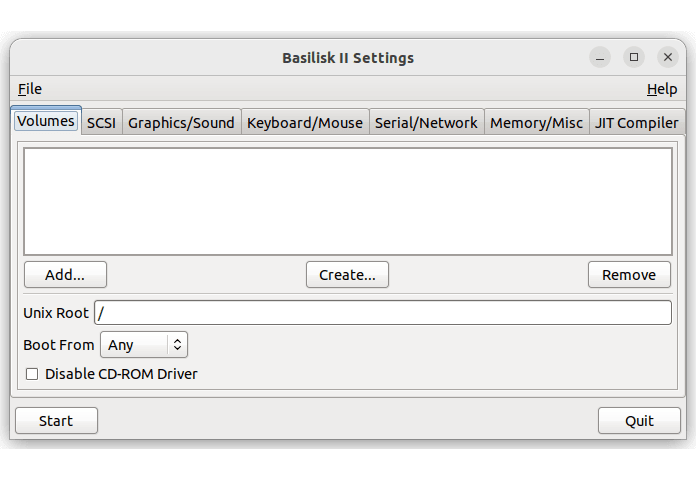Open the Graphics/Sound tab

pyautogui.click(x=181, y=123)
